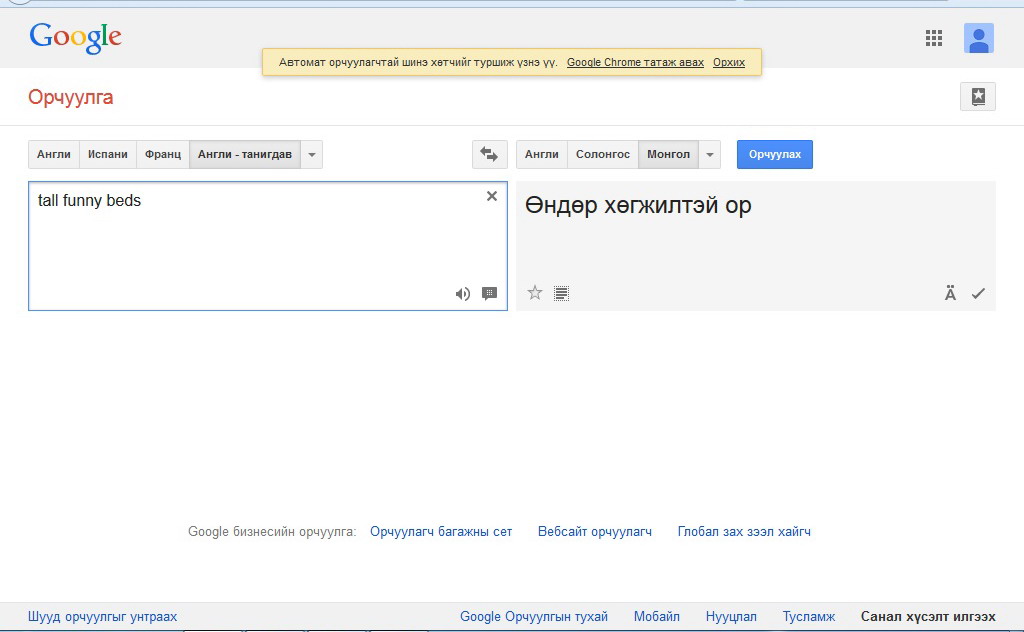The width and height of the screenshot is (1024, 632).
Task: Expand the target language dropdown arrow
Action: [x=710, y=154]
